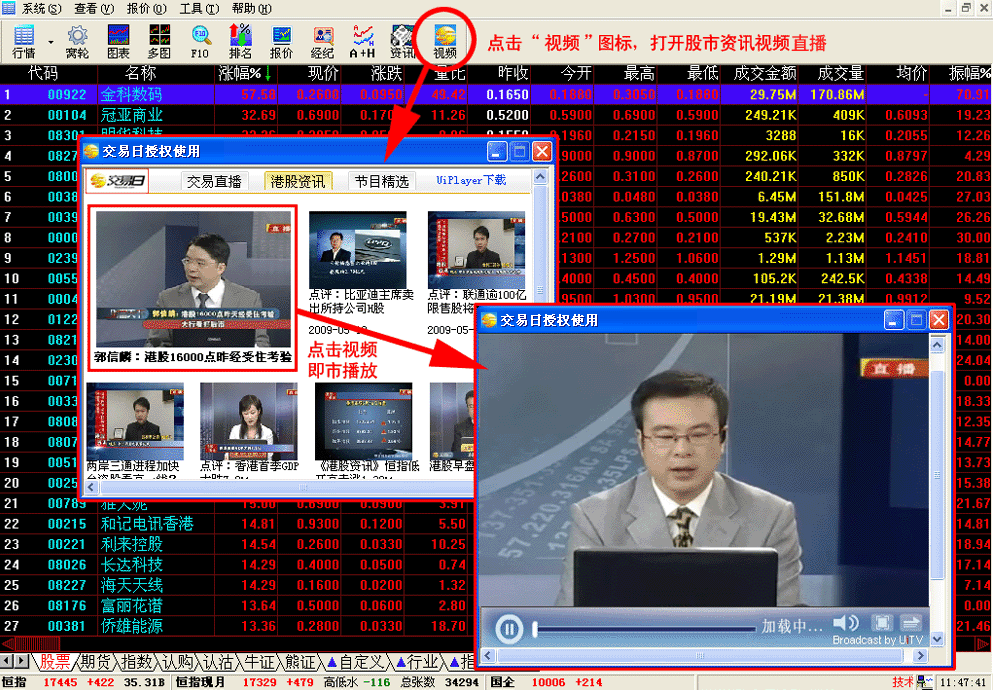Screen dimensions: 993x690
Task: Expand the dropdown arrow beside 行情
Action: 50,42
